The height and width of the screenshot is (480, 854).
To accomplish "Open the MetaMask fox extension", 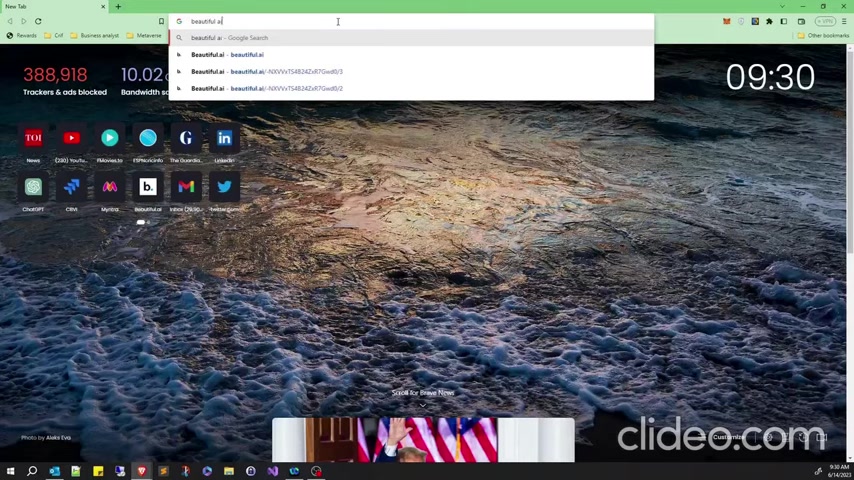I will (727, 21).
